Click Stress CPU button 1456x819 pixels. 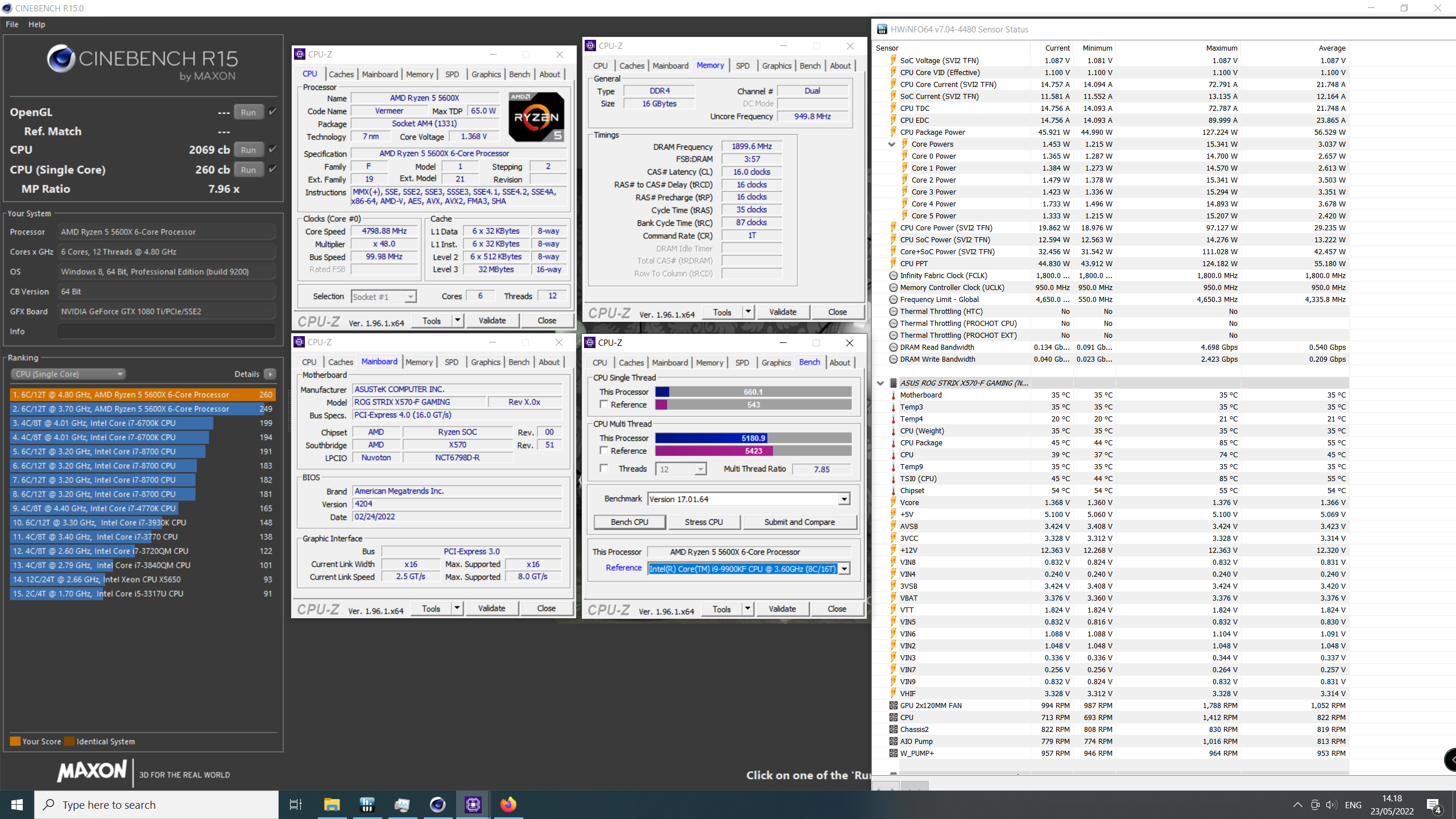point(704,522)
